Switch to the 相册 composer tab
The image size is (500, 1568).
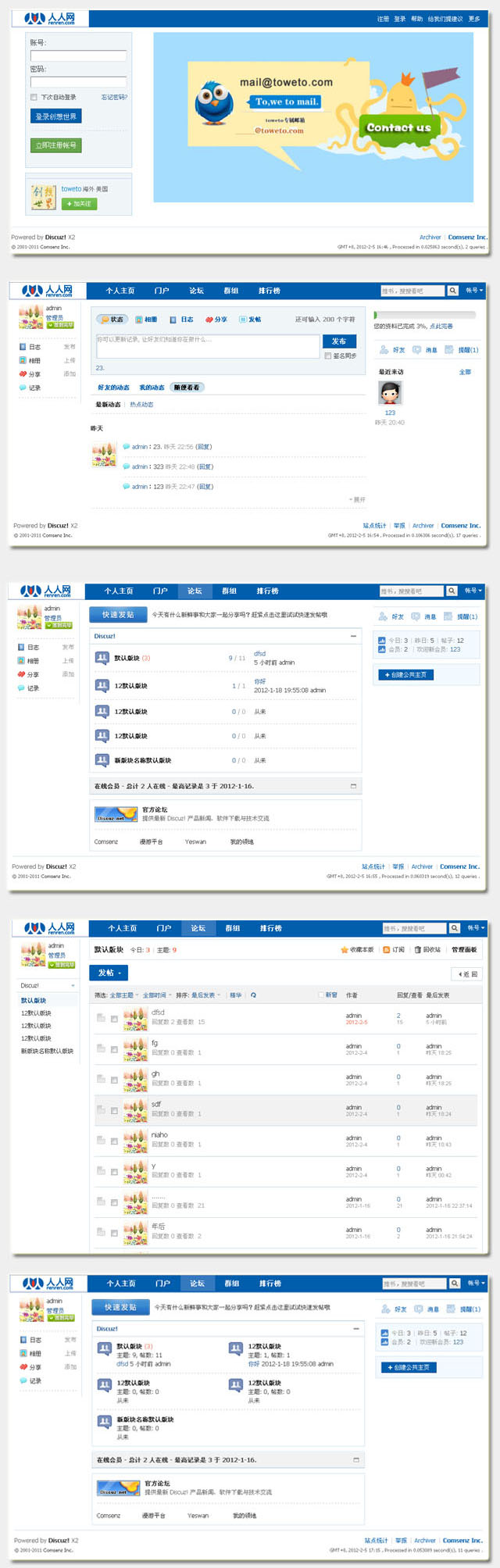coord(146,320)
